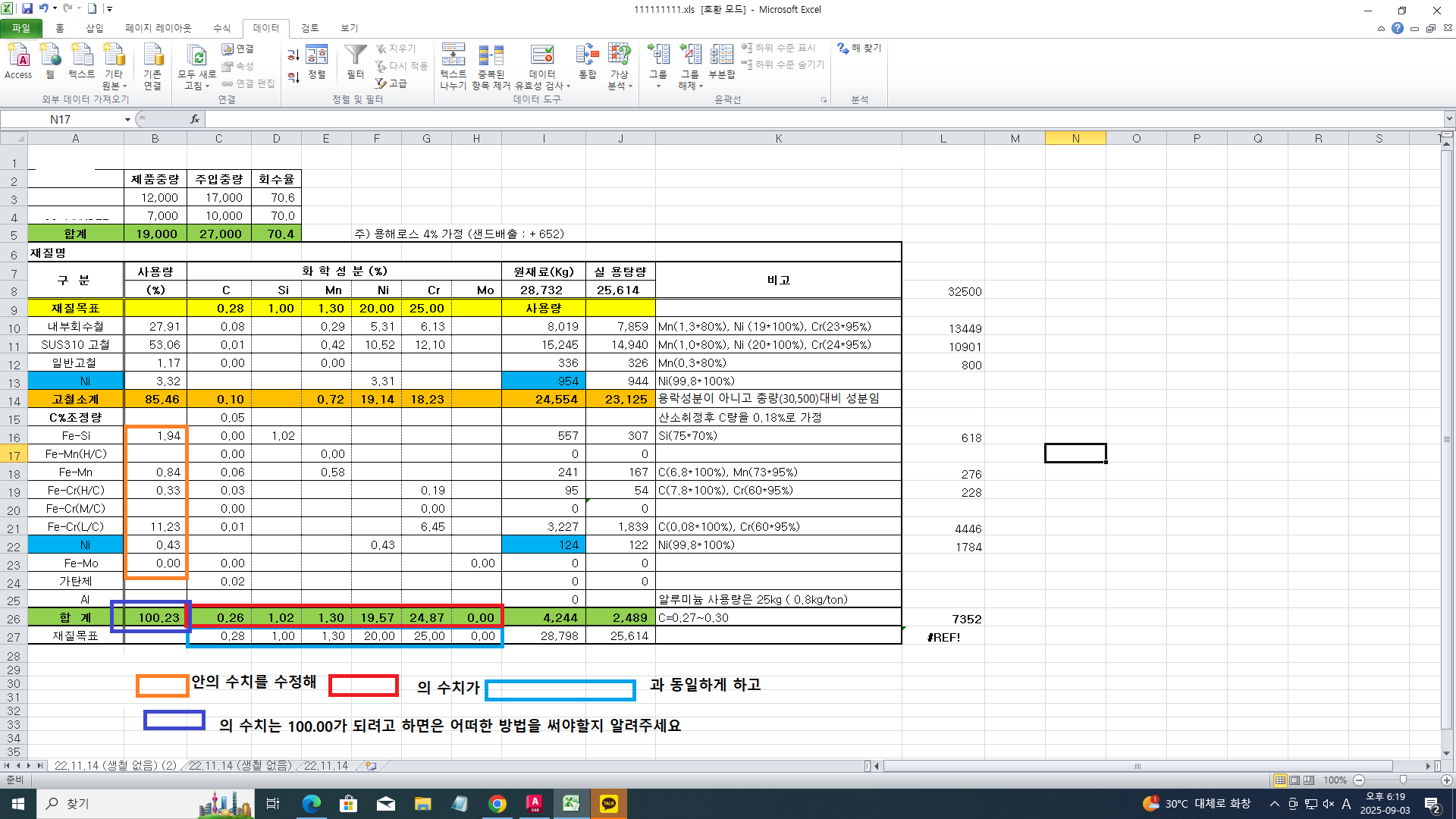Switch to Normal view in status bar
This screenshot has width=1456, height=819.
pyautogui.click(x=1280, y=780)
